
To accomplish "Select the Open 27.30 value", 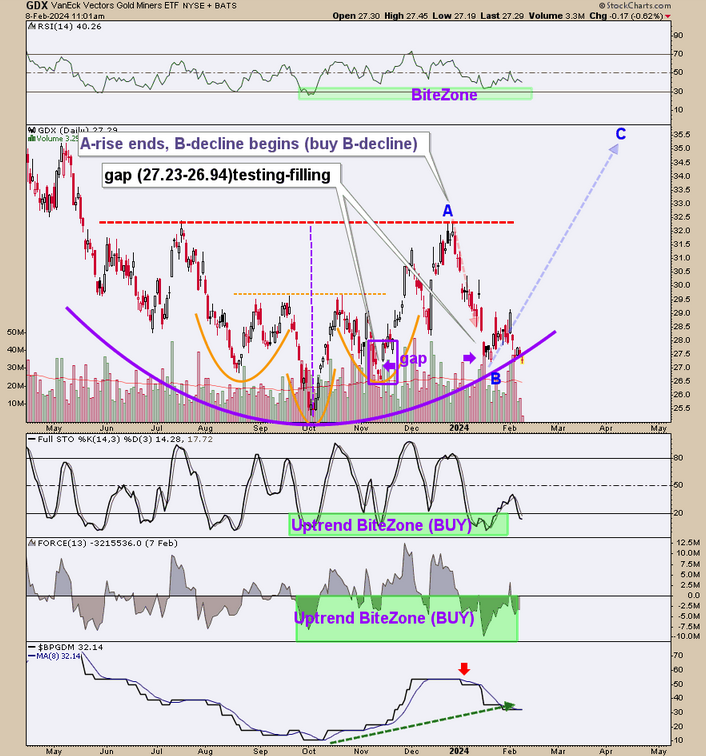I will click(356, 15).
